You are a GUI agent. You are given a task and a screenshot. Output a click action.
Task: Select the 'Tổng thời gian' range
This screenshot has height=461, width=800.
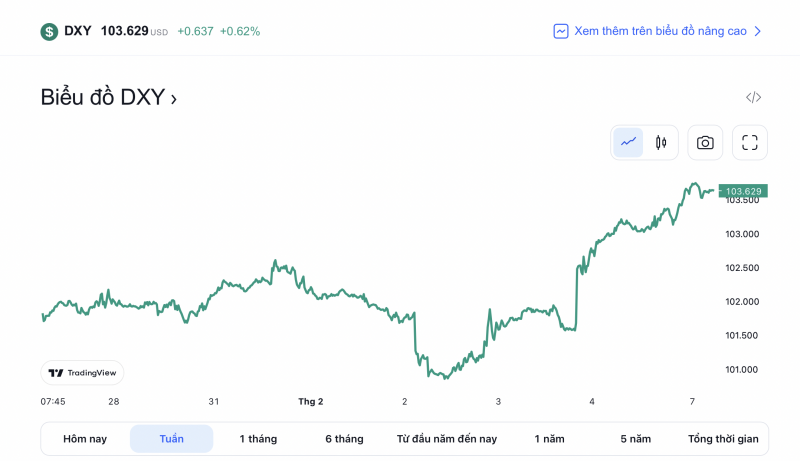click(x=723, y=439)
